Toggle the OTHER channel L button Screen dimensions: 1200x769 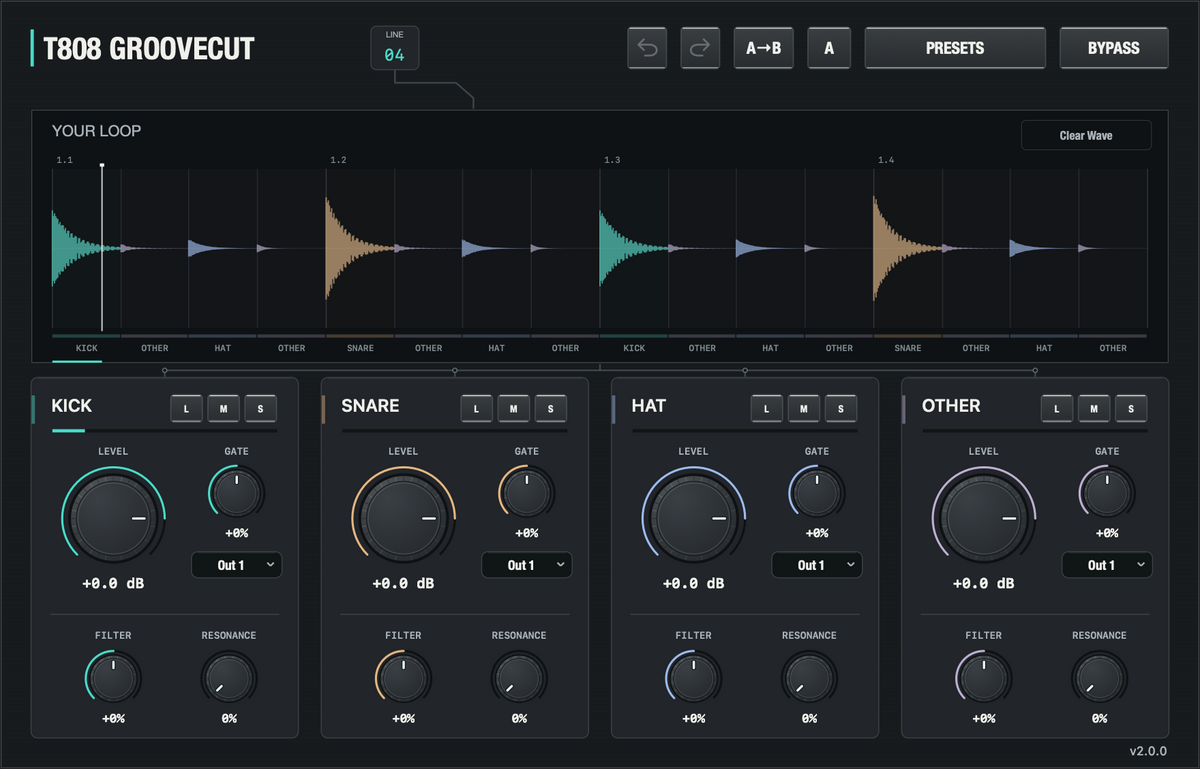(x=1057, y=407)
